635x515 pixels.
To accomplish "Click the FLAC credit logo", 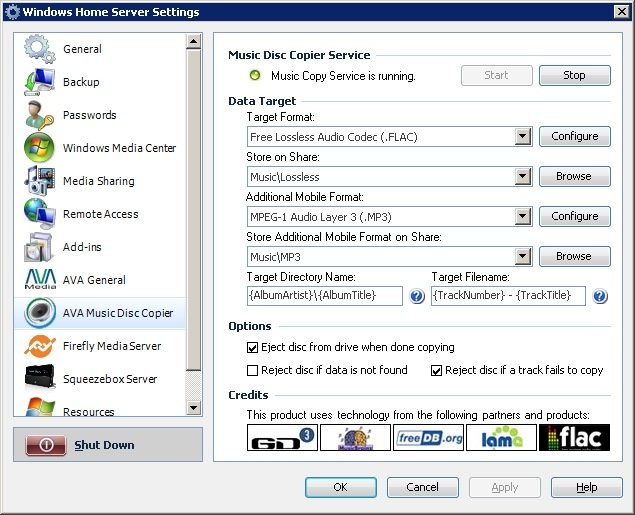I will point(574,437).
